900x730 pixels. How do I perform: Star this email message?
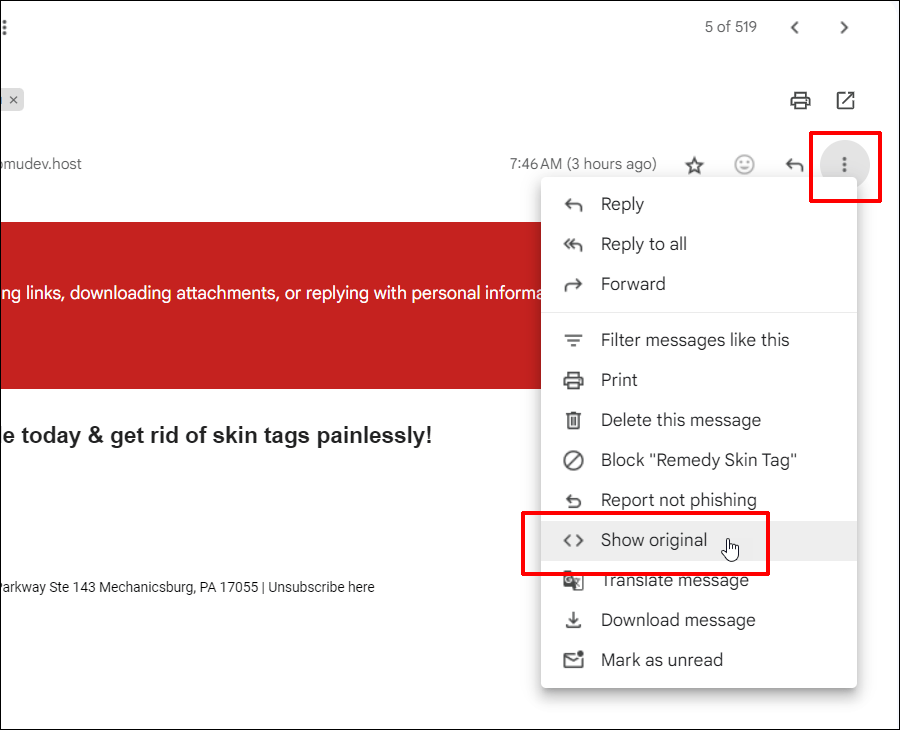[694, 164]
